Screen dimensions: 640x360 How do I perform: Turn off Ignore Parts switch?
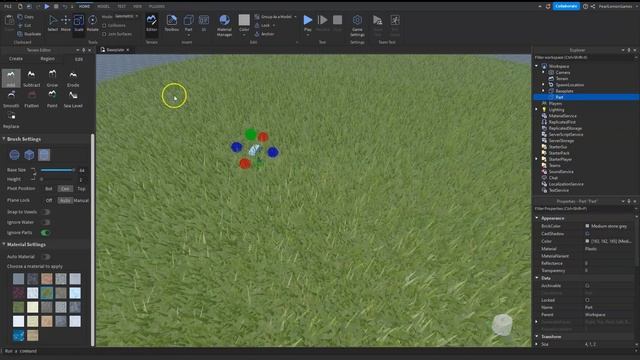(x=45, y=233)
